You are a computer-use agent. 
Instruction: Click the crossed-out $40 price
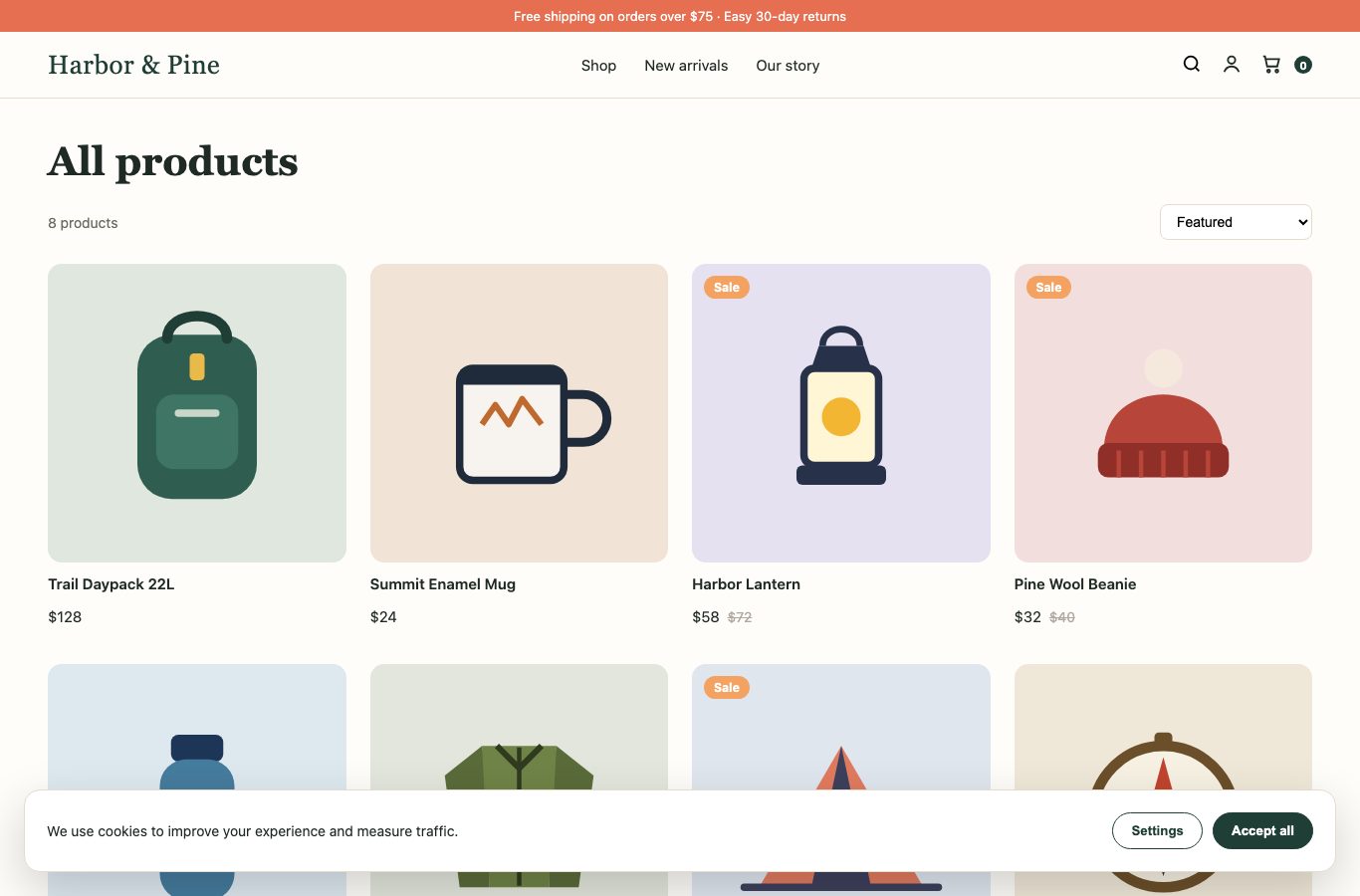[x=1062, y=617]
